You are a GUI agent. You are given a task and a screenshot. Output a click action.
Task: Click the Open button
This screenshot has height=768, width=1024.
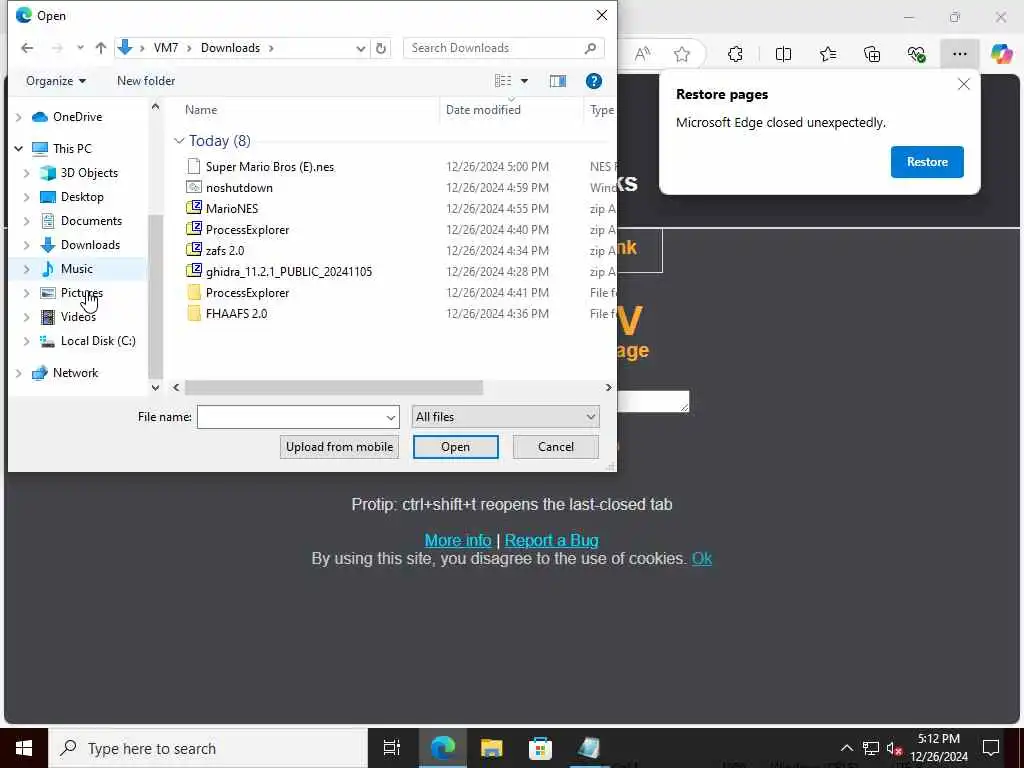[455, 447]
